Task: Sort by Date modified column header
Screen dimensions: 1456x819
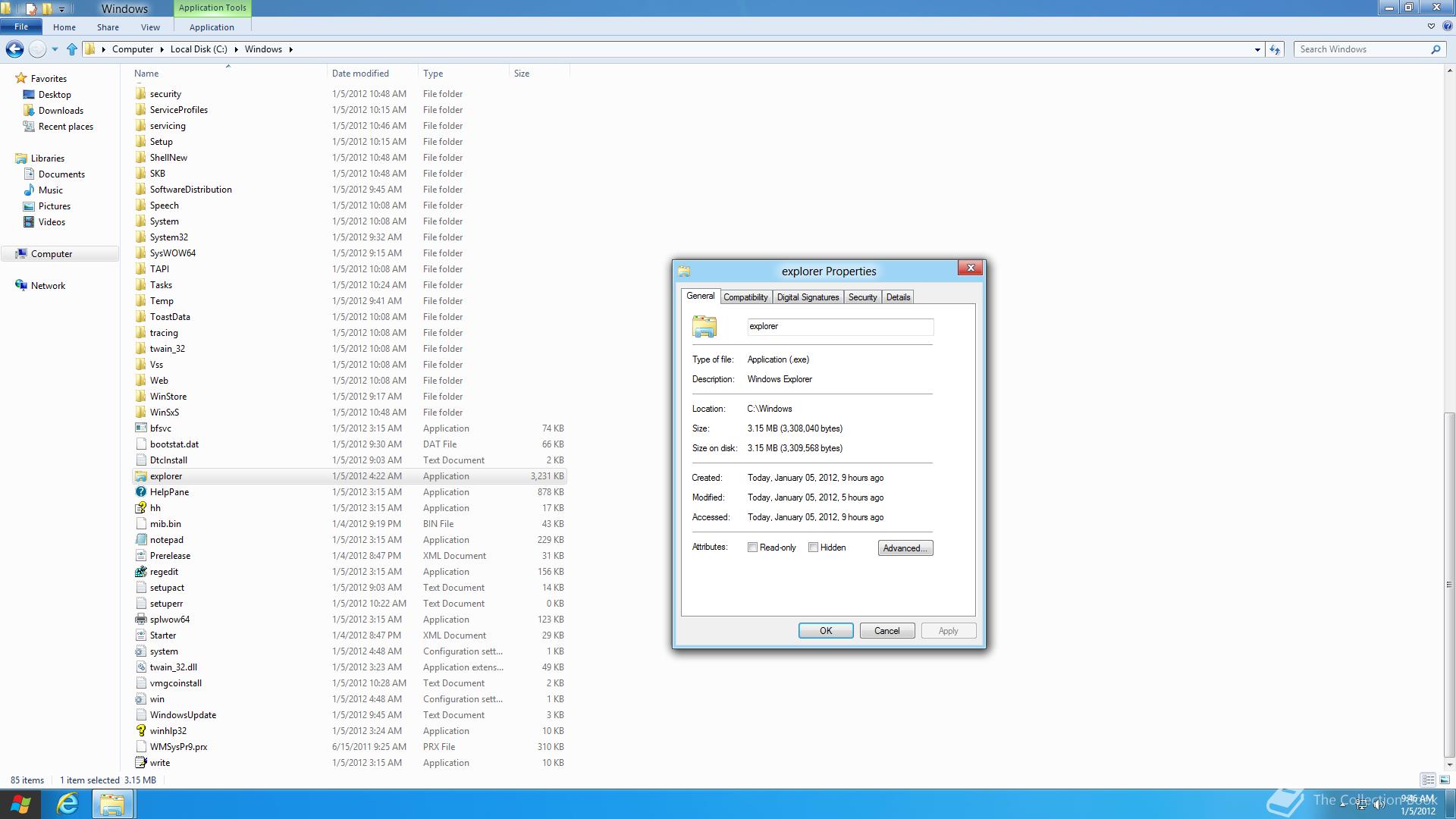Action: click(372, 74)
